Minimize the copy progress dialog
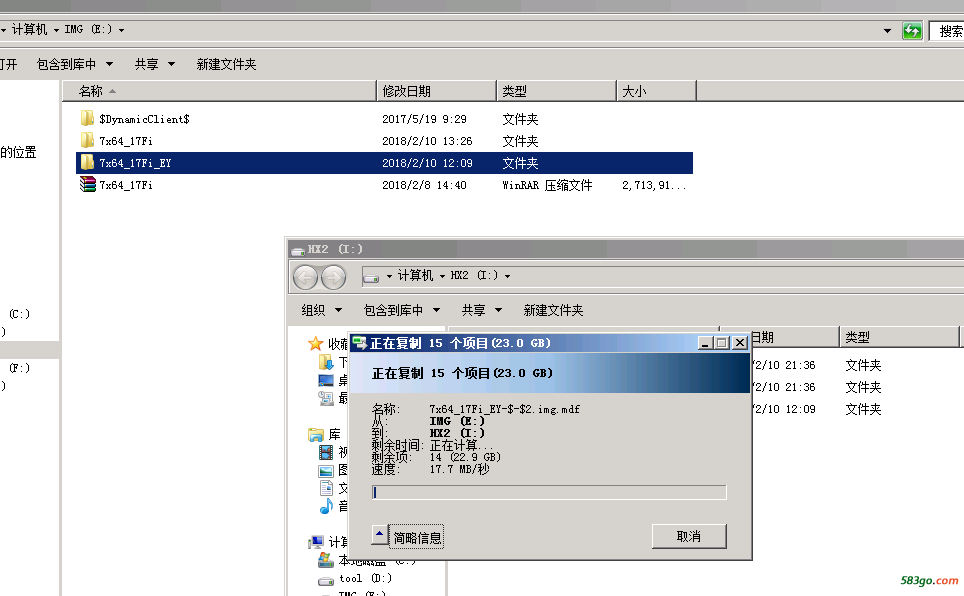 point(705,343)
